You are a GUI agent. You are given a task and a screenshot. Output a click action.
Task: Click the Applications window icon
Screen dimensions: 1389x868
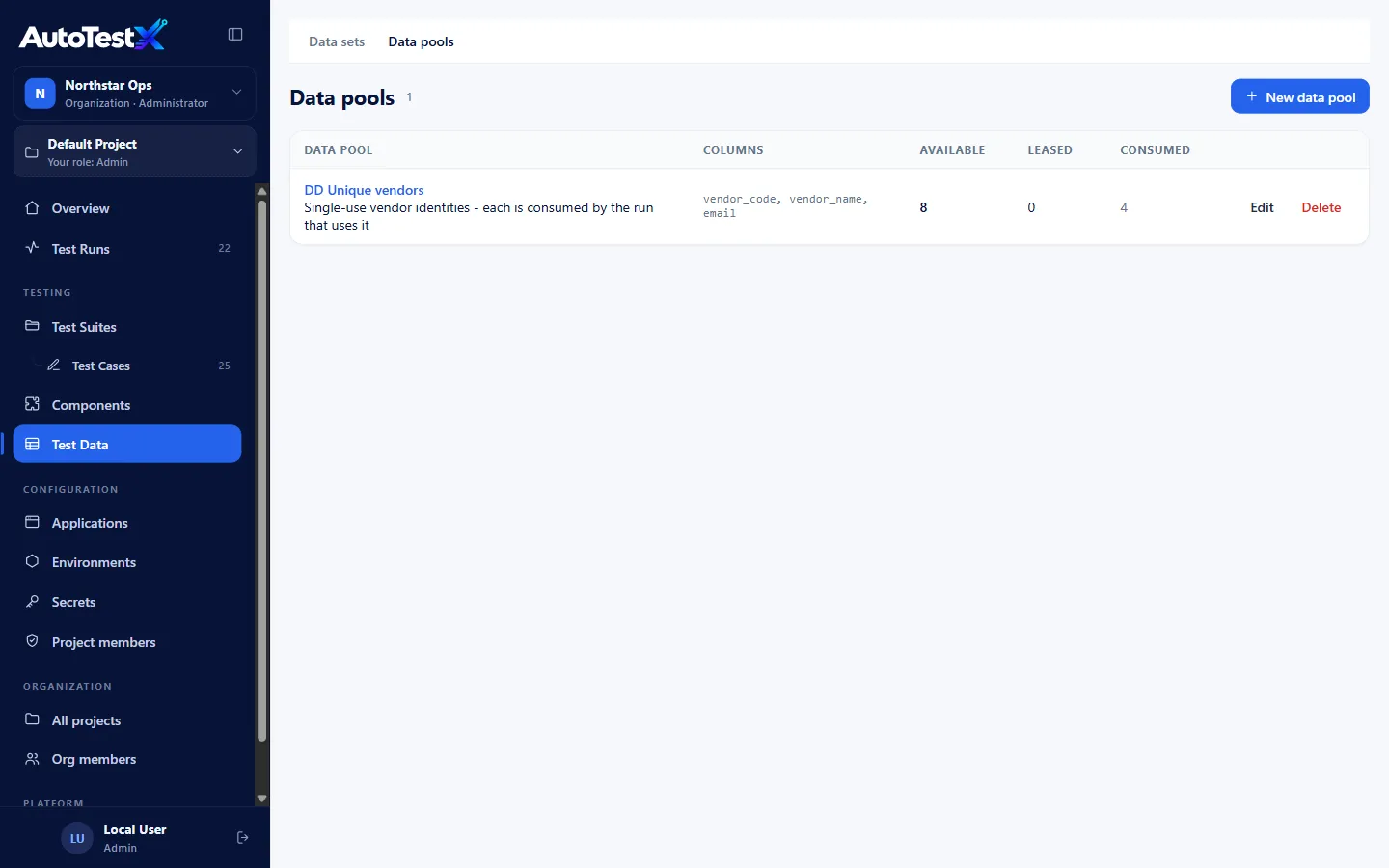32,522
